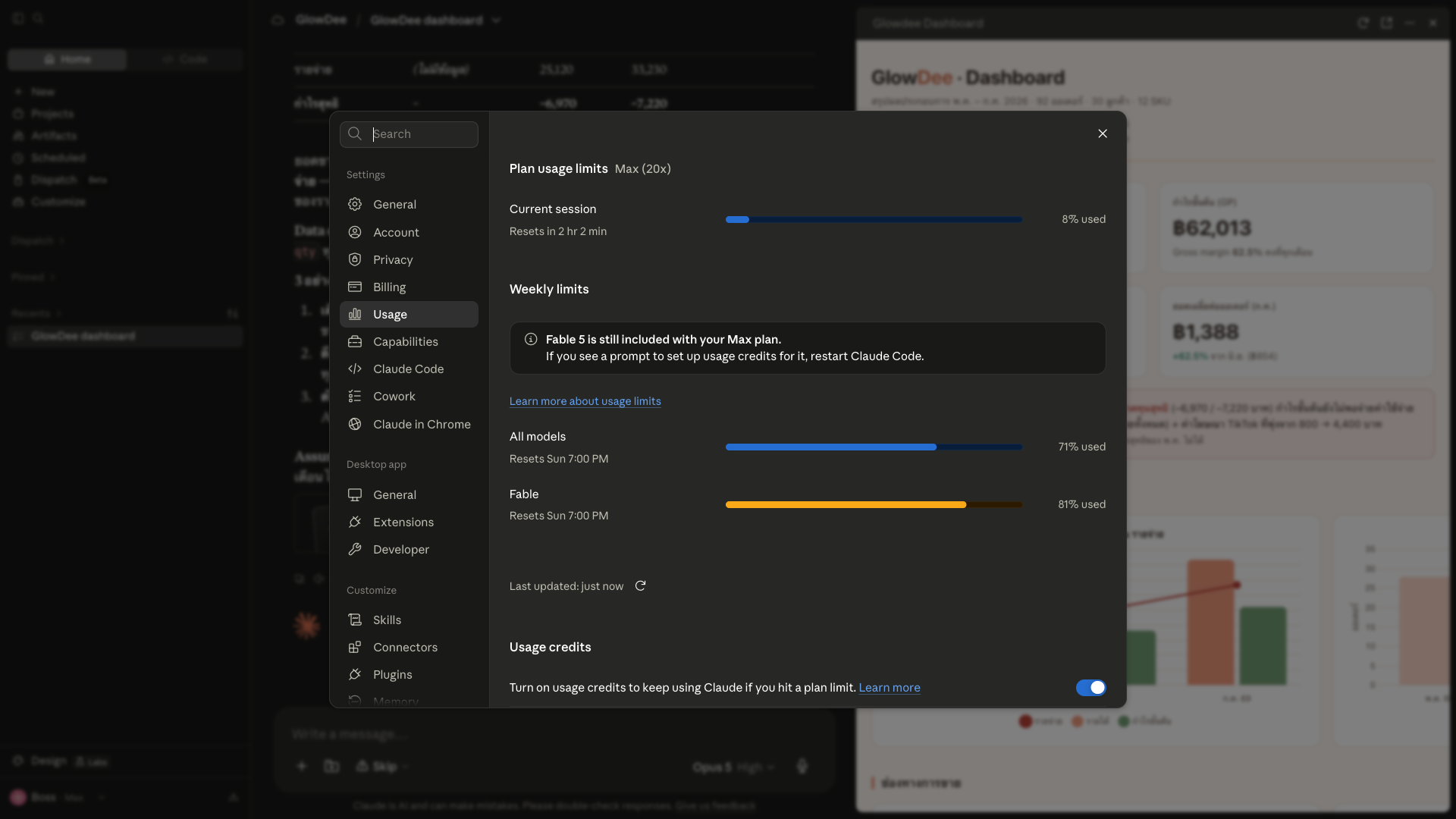Click the info icon in Fable notice
The width and height of the screenshot is (1456, 819).
pyautogui.click(x=531, y=340)
